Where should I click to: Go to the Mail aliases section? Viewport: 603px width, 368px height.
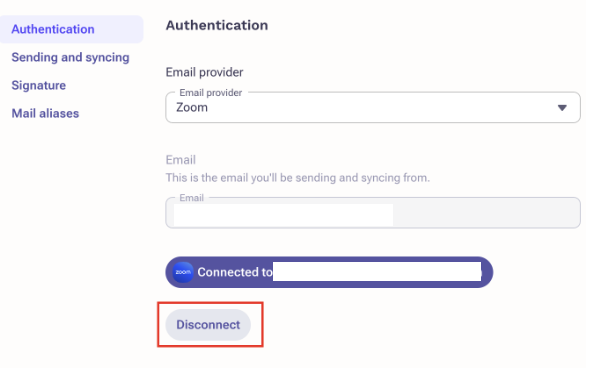pos(45,113)
